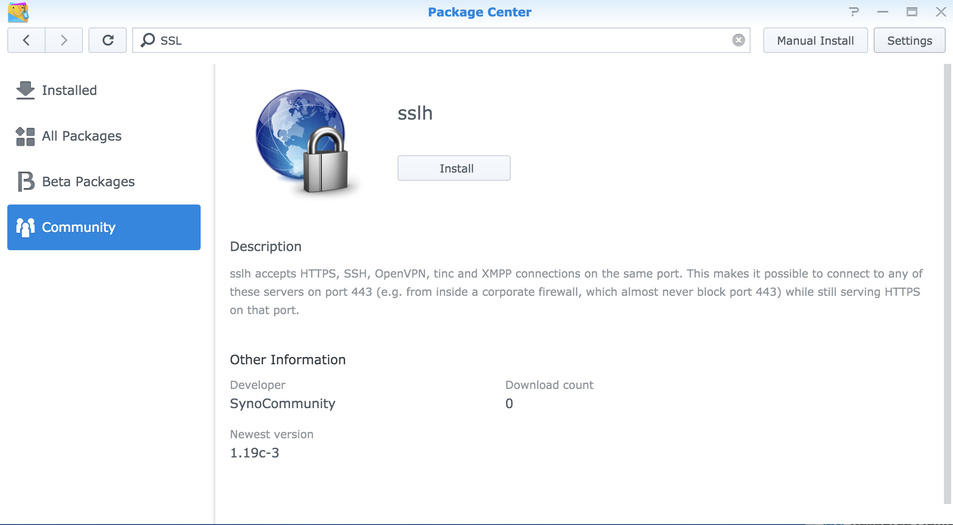Click the Newest version label
This screenshot has height=525, width=953.
click(x=272, y=434)
